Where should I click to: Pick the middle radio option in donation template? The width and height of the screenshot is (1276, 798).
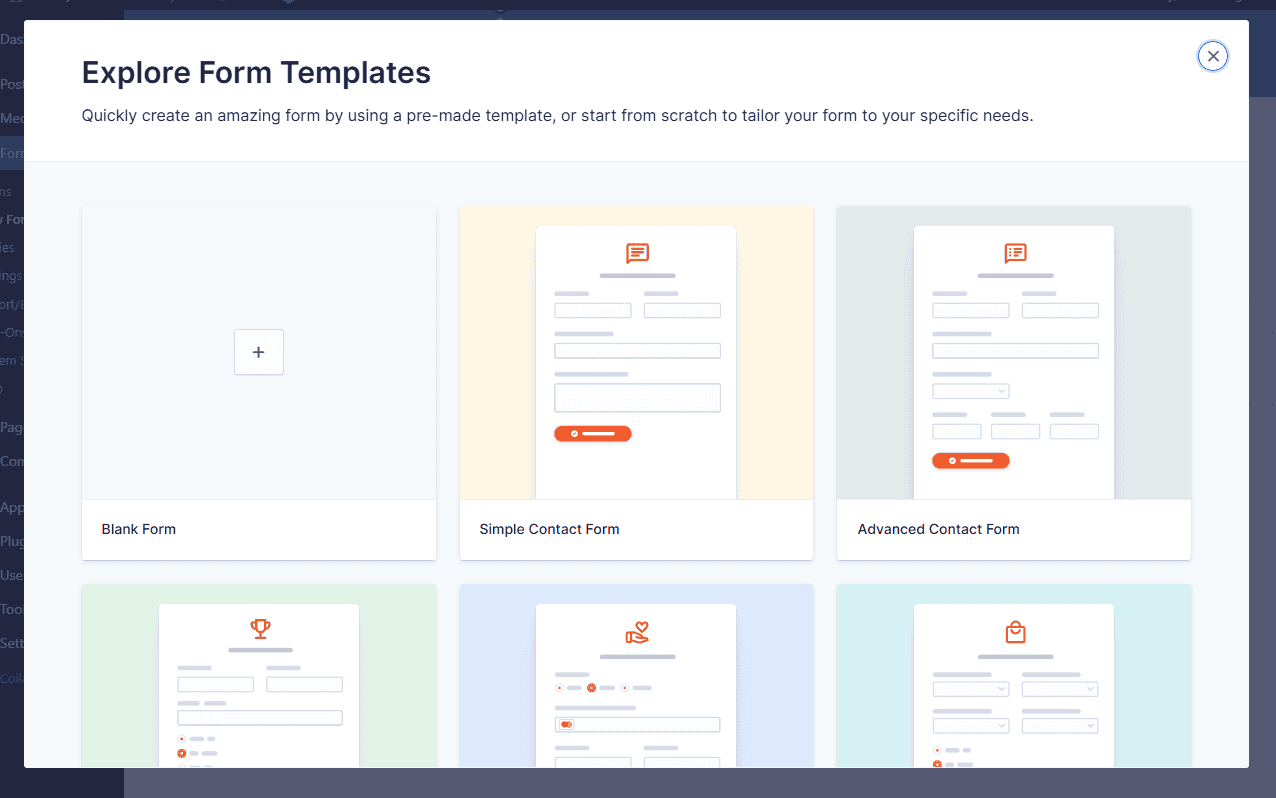tap(592, 688)
